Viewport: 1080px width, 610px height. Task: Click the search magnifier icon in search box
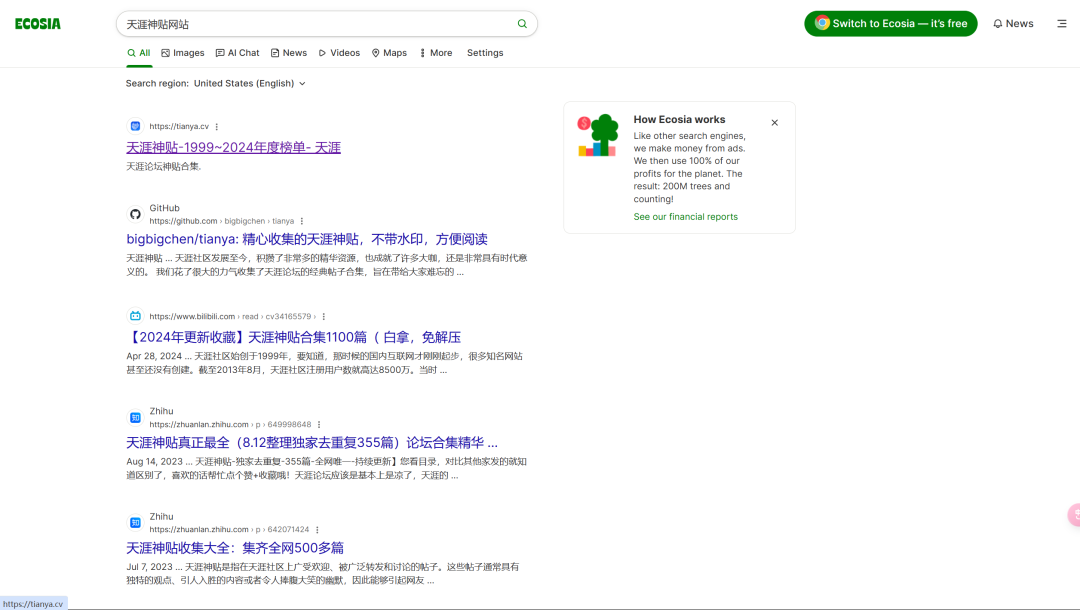click(x=522, y=23)
